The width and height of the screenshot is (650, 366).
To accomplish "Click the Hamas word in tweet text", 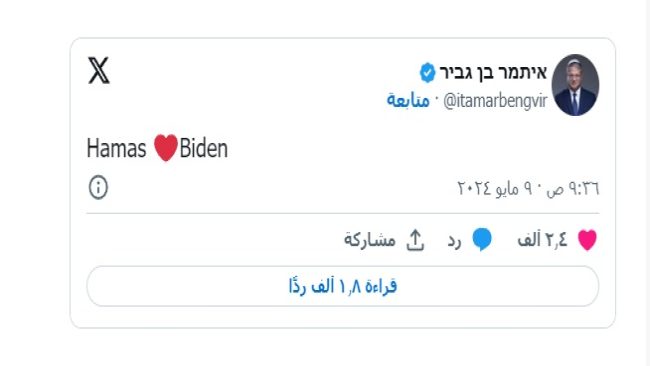I will [116, 148].
